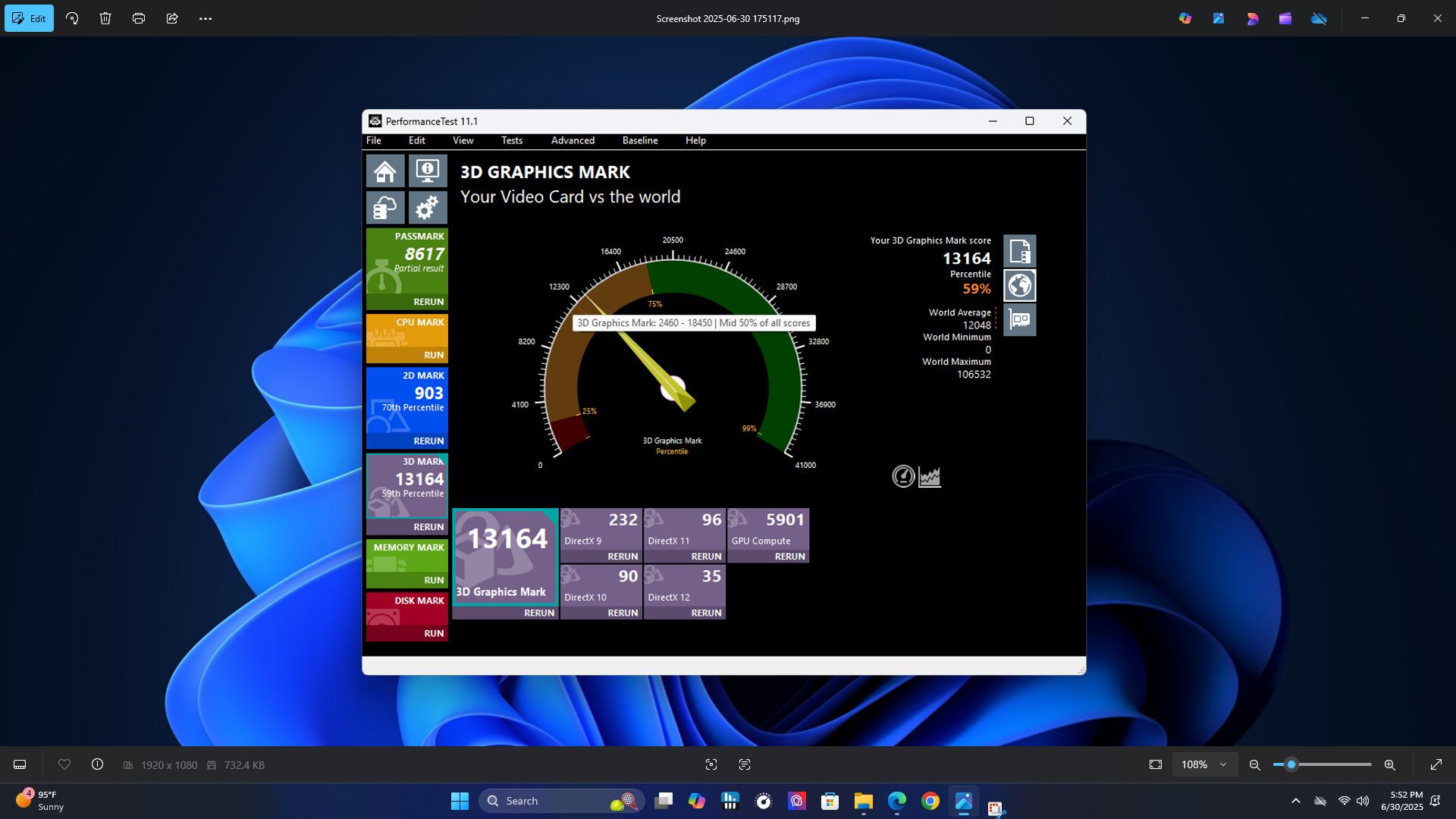The height and width of the screenshot is (819, 1456).
Task: Open the View menu
Action: [x=463, y=140]
